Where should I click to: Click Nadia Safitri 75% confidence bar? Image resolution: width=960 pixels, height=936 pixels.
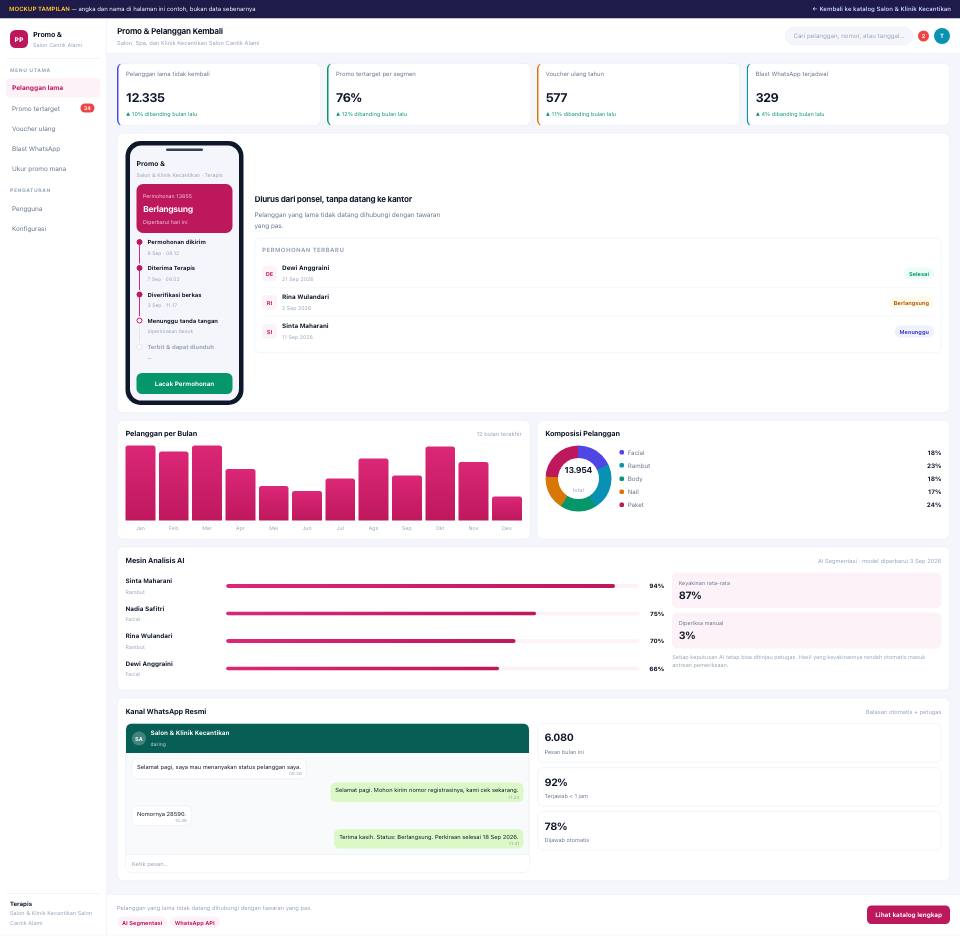432,613
